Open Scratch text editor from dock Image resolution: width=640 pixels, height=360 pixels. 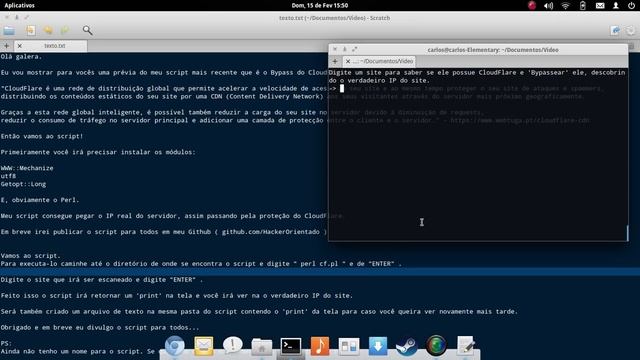click(x=465, y=346)
